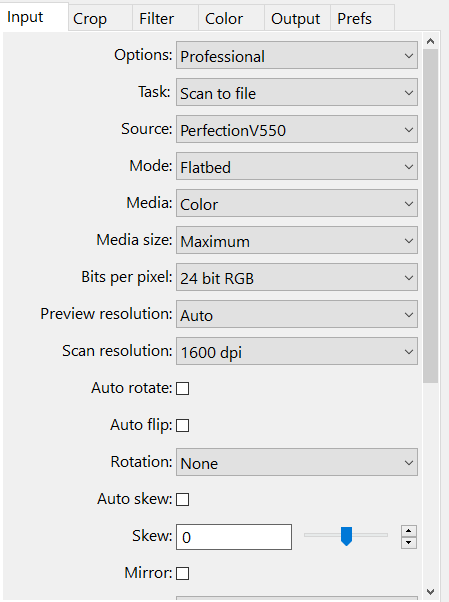
Task: Toggle the Auto skew checkbox
Action: point(182,499)
